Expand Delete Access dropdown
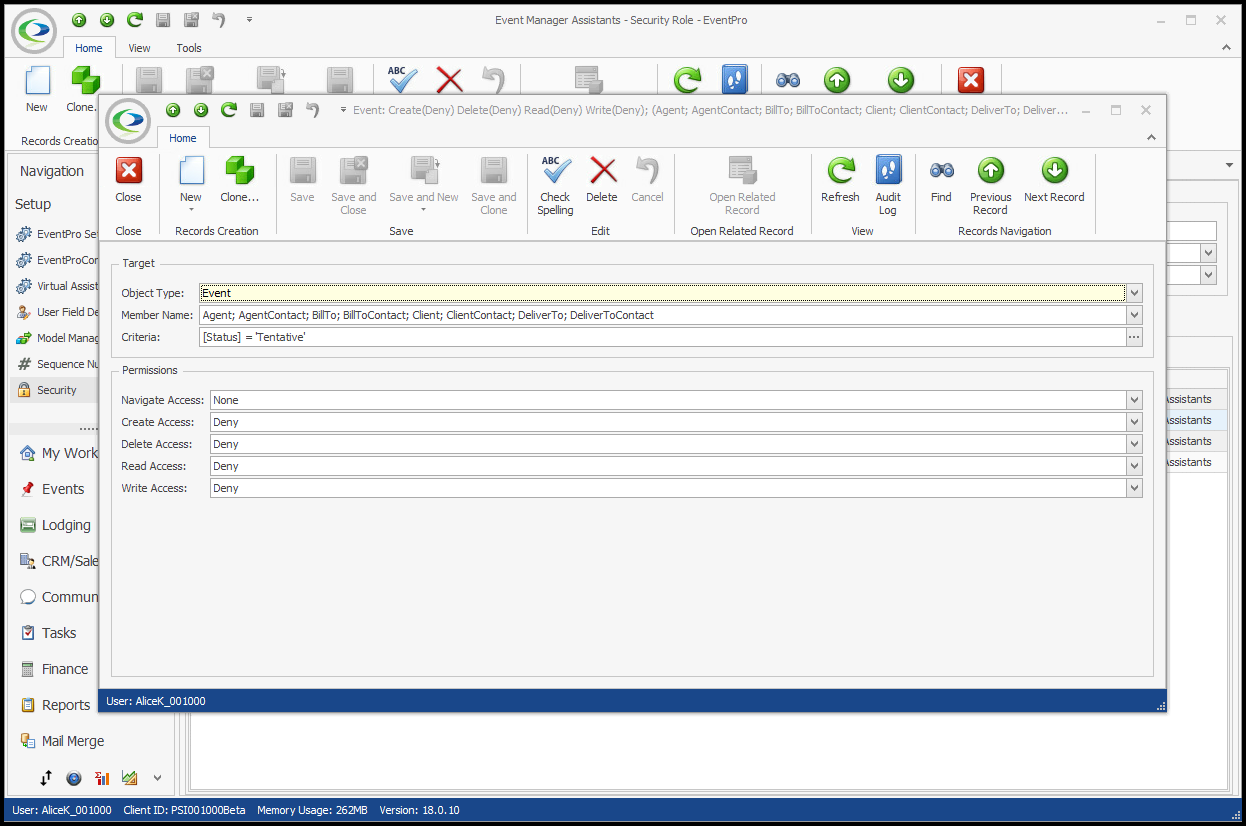Screen dimensions: 1246x826 (1134, 444)
